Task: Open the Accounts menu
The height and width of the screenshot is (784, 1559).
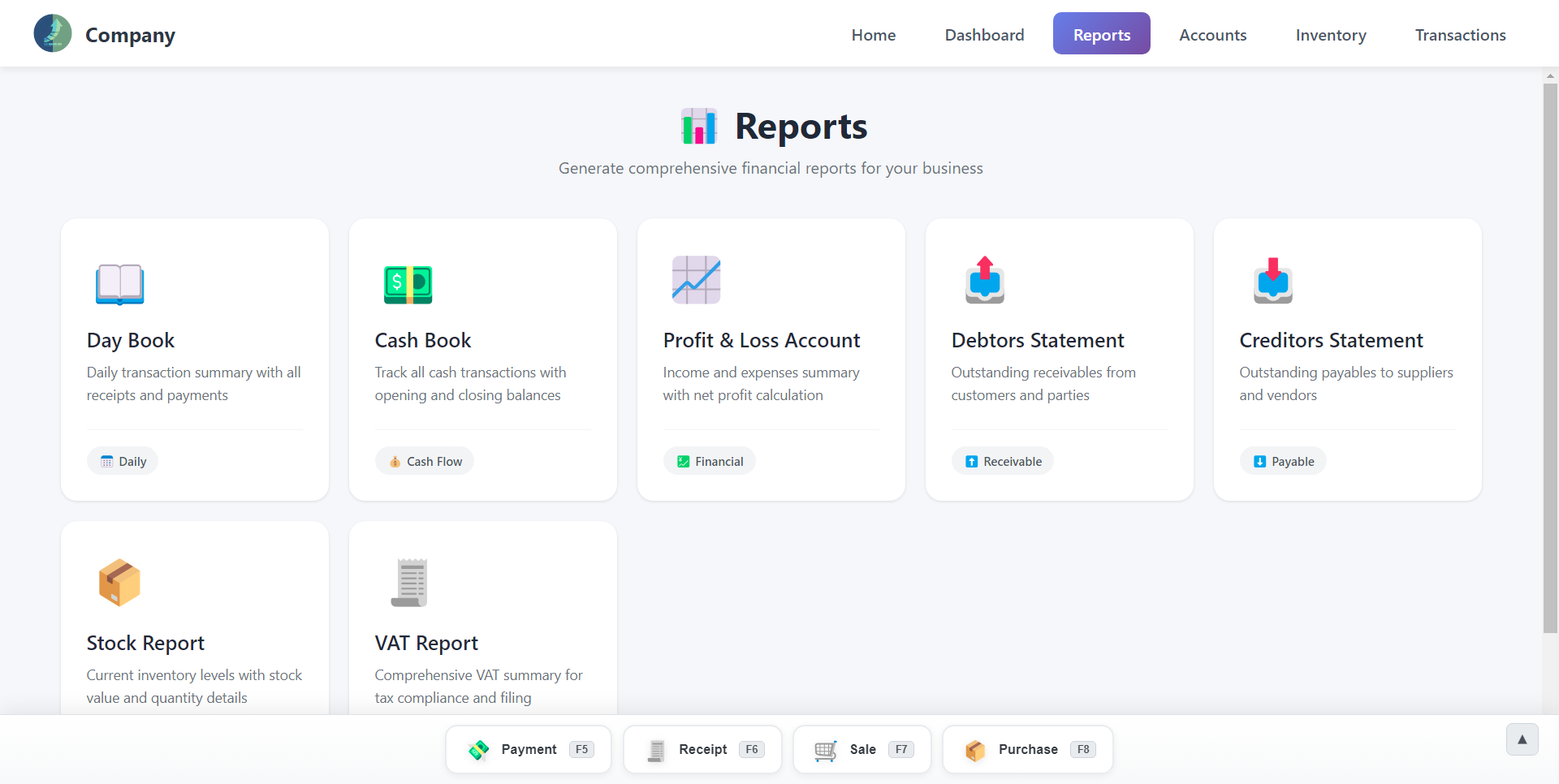Action: click(1212, 35)
